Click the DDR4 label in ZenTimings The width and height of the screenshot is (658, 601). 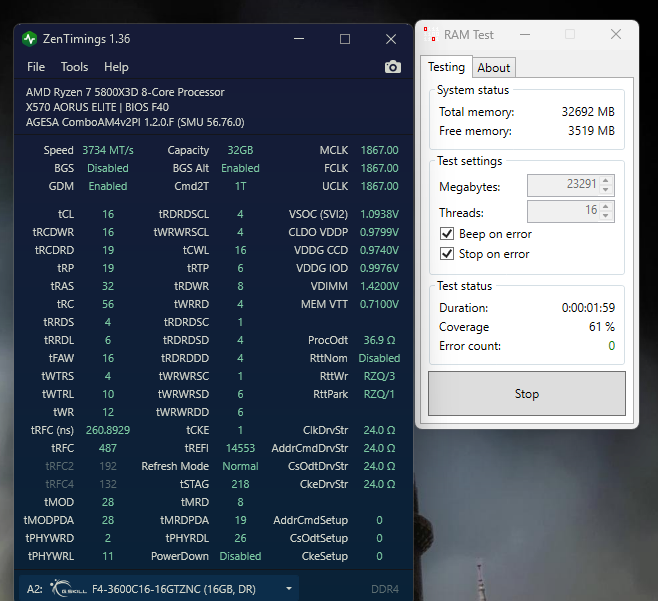coord(385,589)
